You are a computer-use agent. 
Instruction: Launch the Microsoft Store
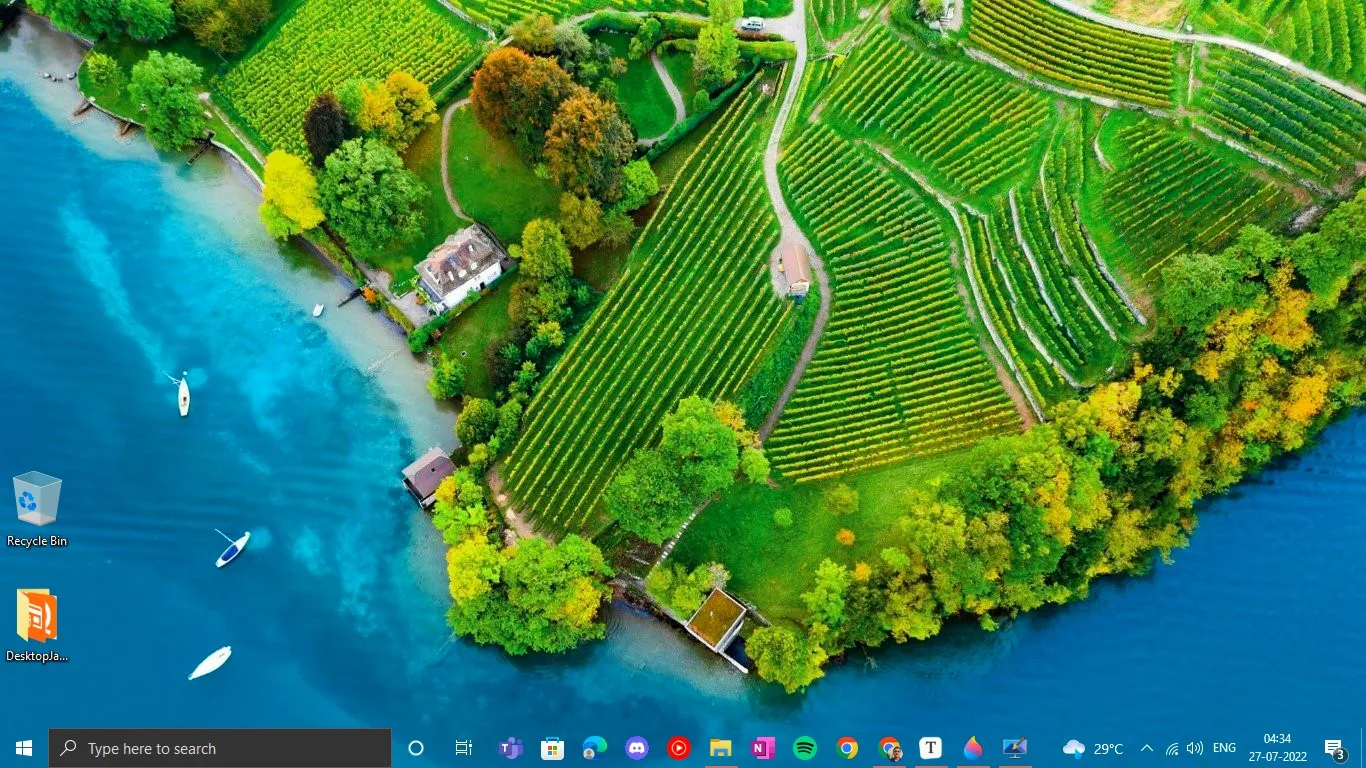click(552, 747)
